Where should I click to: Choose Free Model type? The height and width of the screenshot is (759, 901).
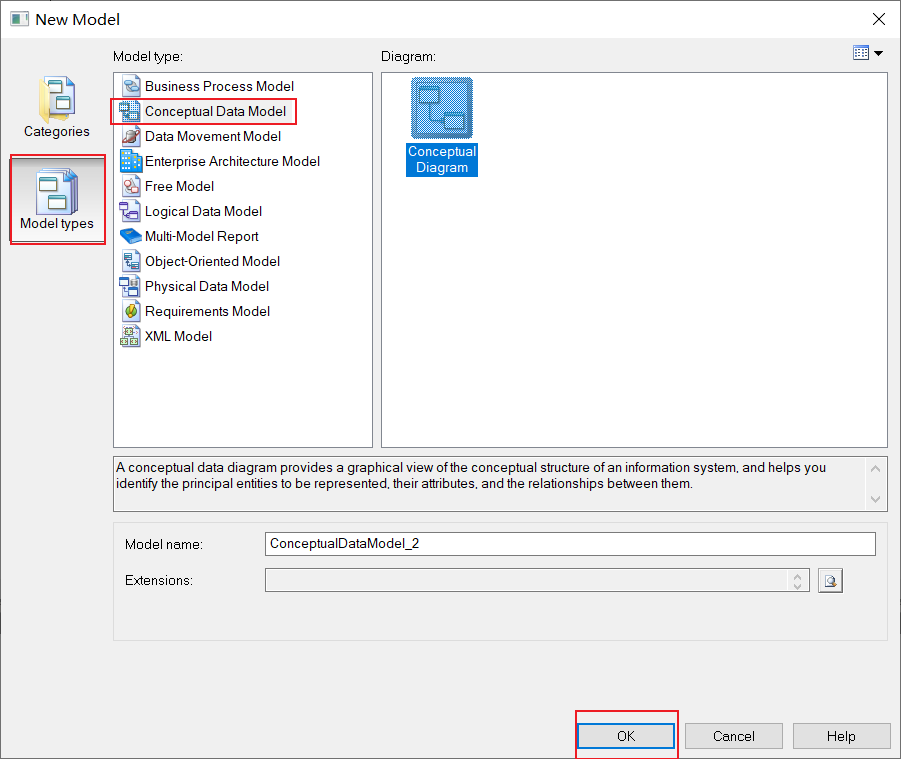click(x=179, y=186)
